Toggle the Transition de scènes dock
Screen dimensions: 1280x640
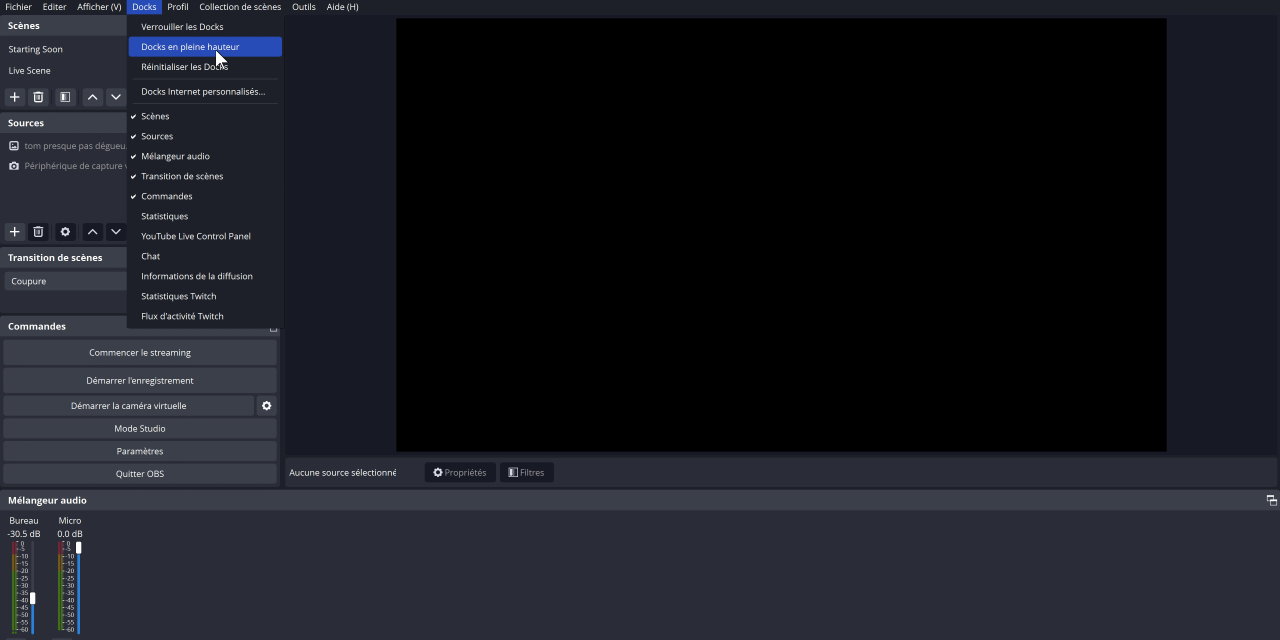[x=182, y=176]
